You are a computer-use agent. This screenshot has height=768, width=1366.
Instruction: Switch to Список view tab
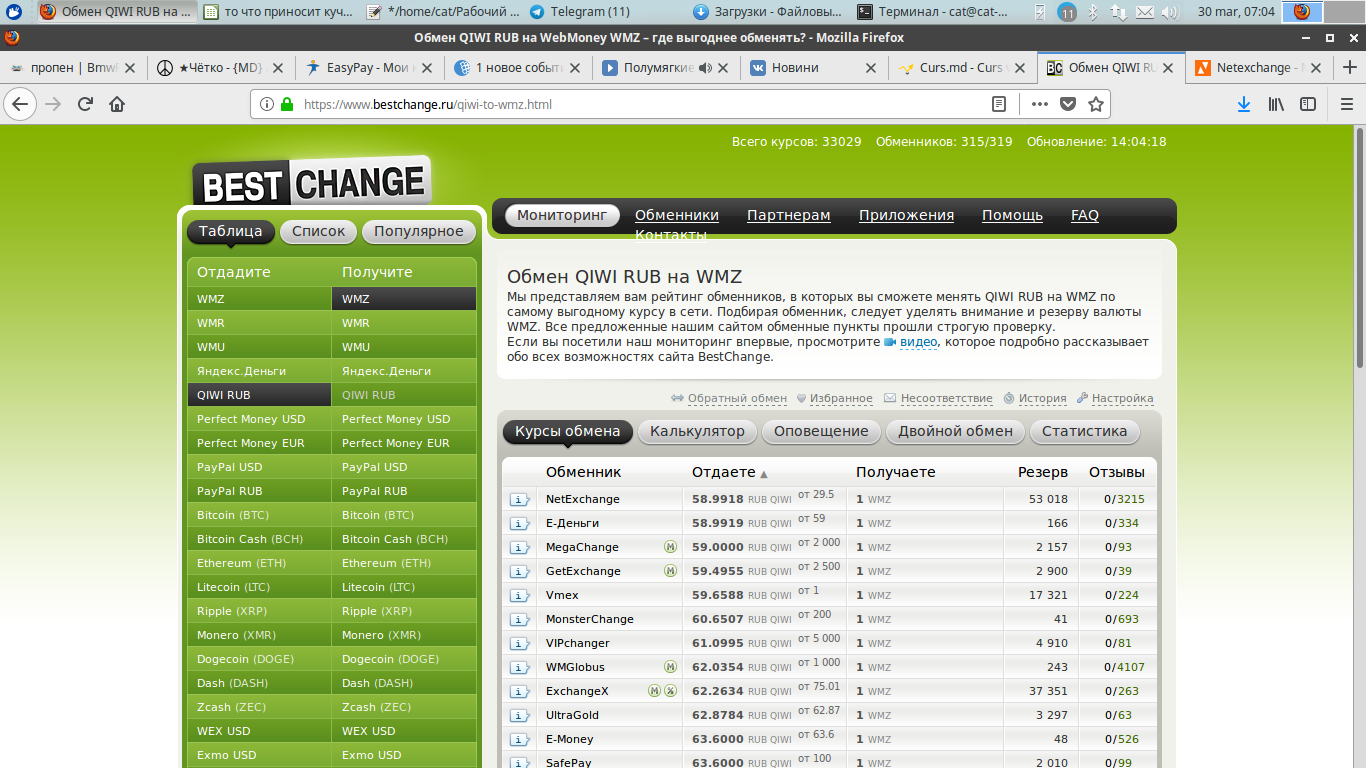(318, 231)
